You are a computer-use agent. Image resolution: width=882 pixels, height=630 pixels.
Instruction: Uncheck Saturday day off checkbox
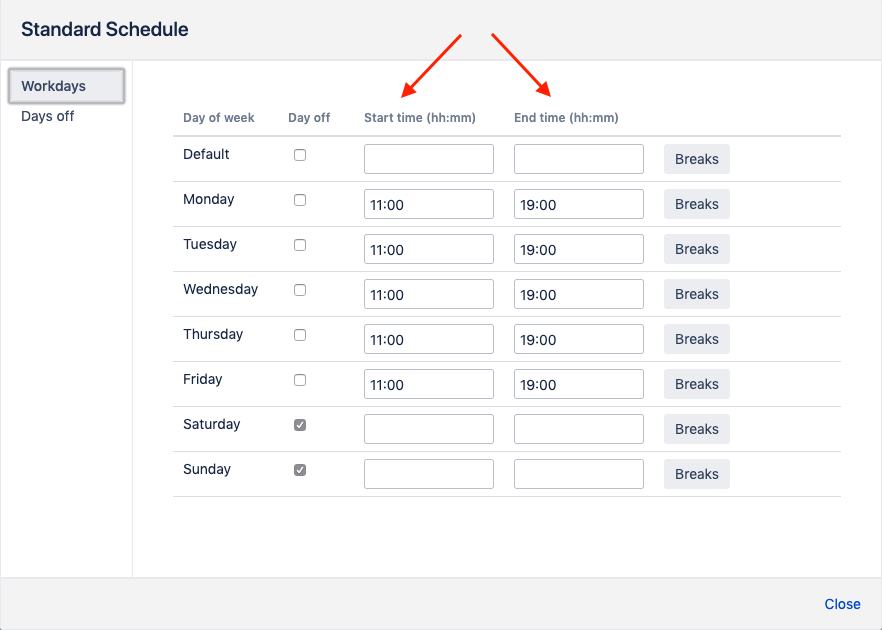click(300, 425)
